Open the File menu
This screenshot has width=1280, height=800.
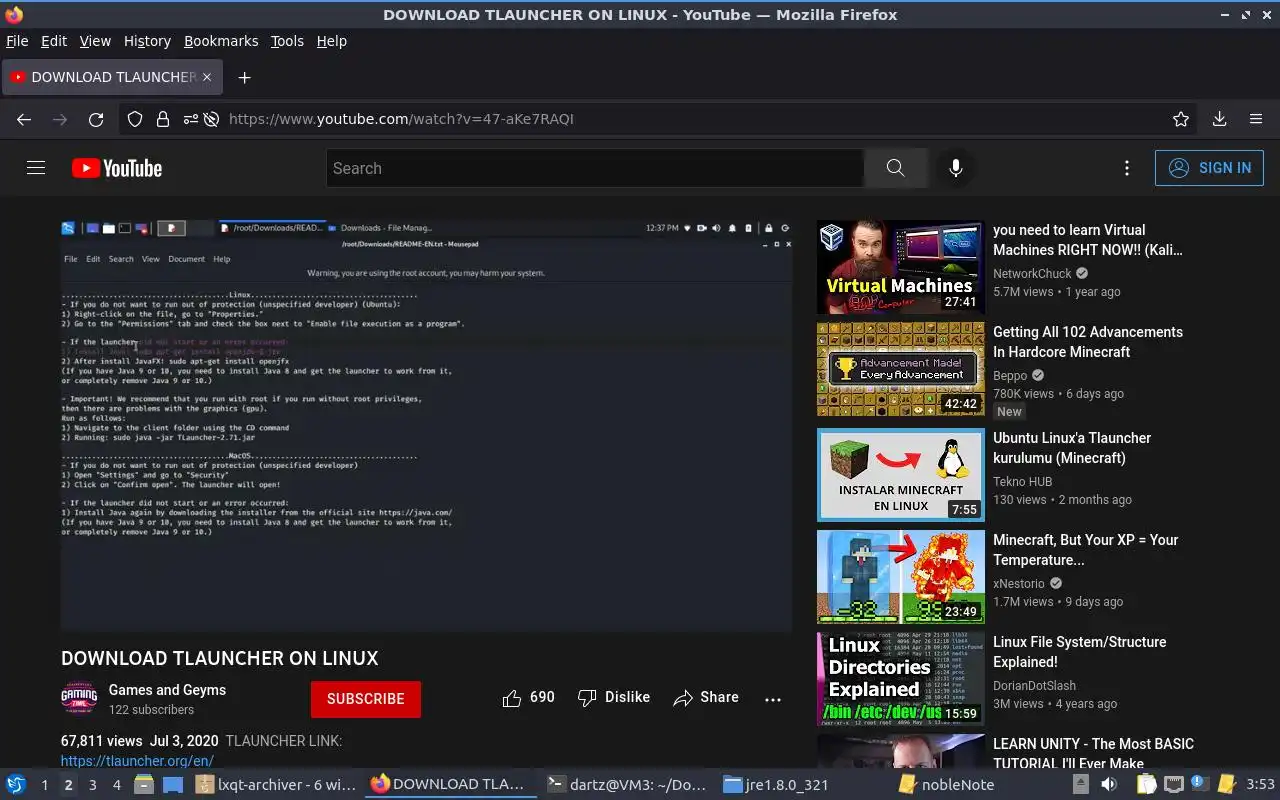(x=17, y=41)
